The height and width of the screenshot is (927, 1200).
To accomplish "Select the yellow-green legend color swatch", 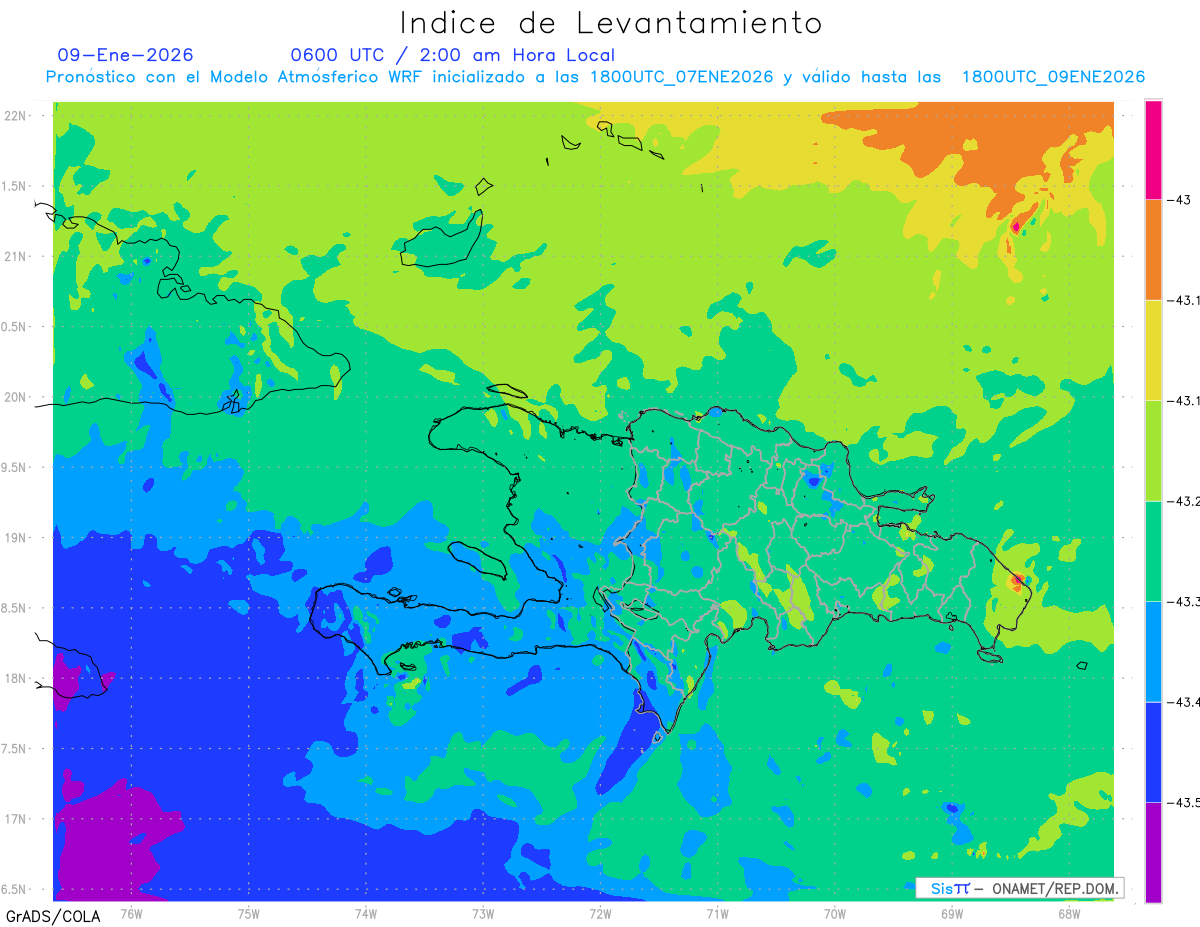I will [x=1153, y=450].
